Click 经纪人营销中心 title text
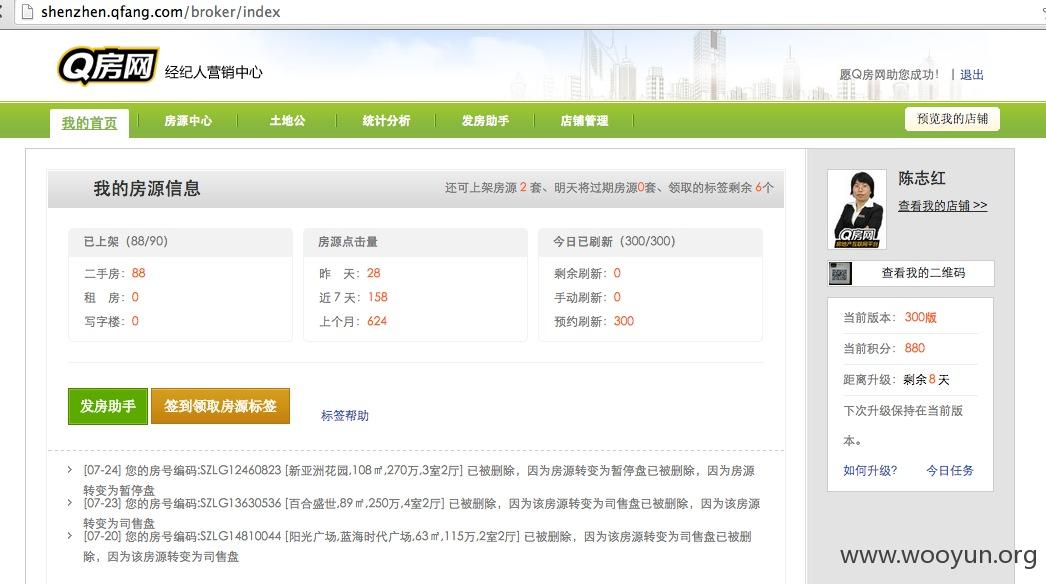This screenshot has width=1046, height=584. [213, 72]
